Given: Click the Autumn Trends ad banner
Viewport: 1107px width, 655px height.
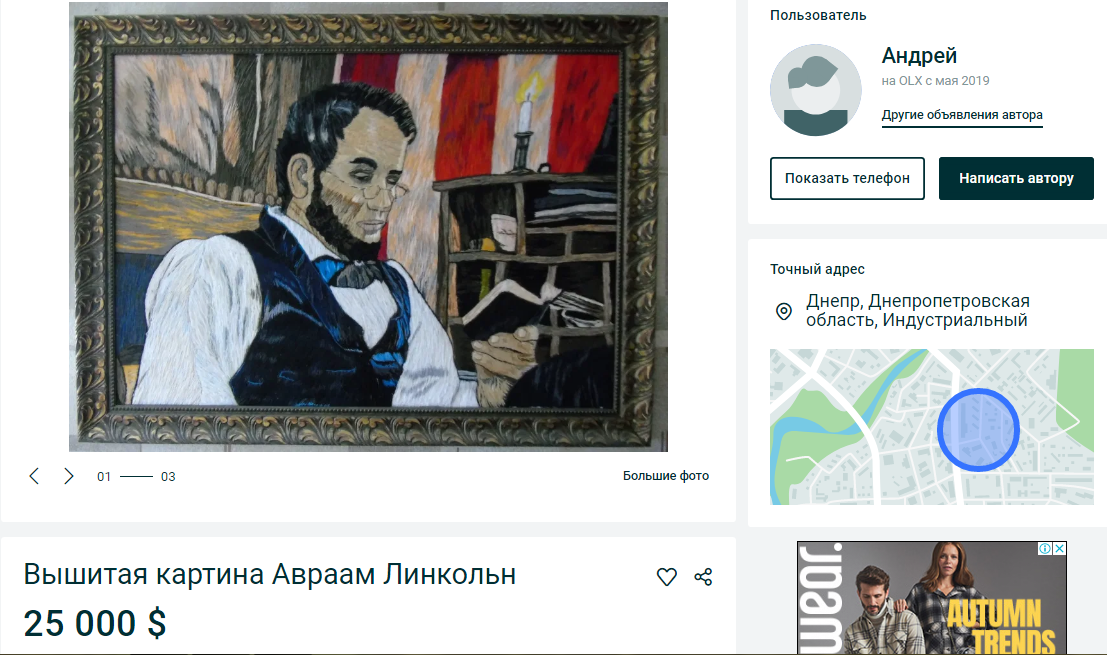Looking at the screenshot, I should [932, 598].
